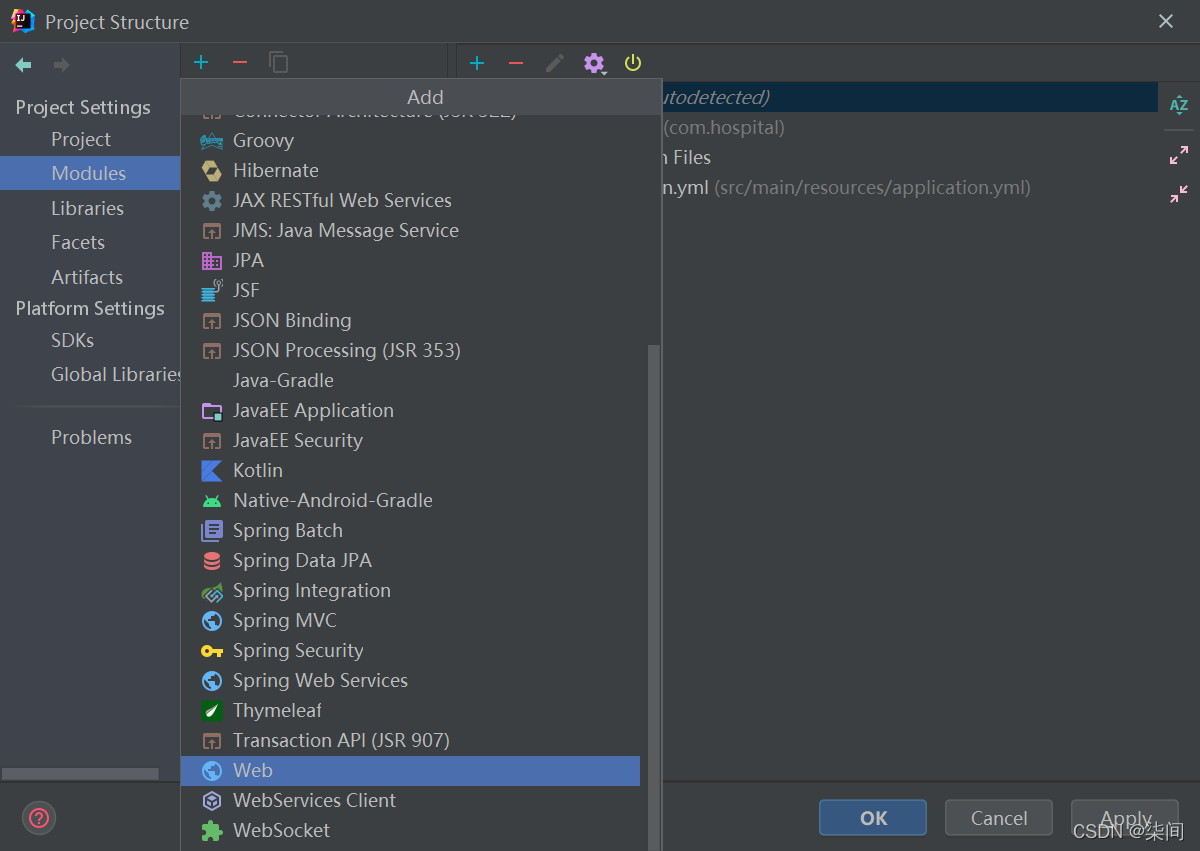
Task: Click the pencil edit icon
Action: click(x=555, y=64)
